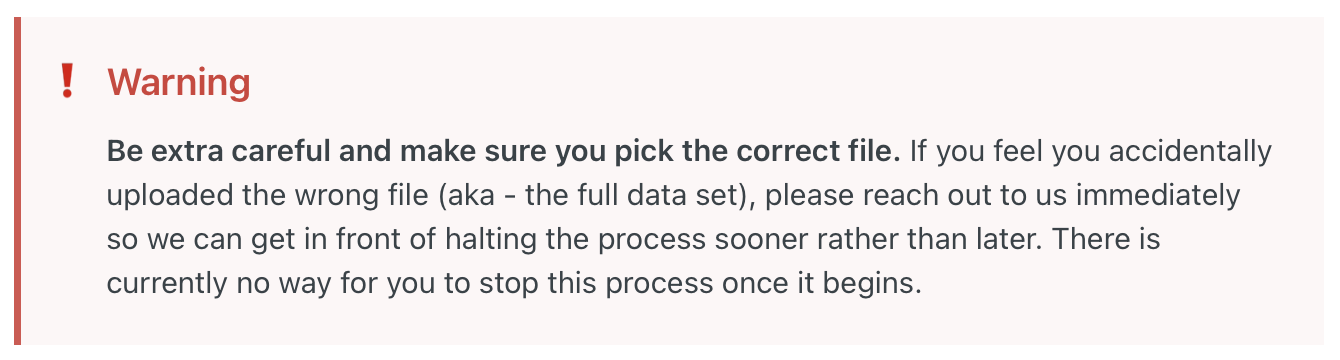Click the red vertical bar on callout edge
The width and height of the screenshot is (1340, 360).
(18, 180)
